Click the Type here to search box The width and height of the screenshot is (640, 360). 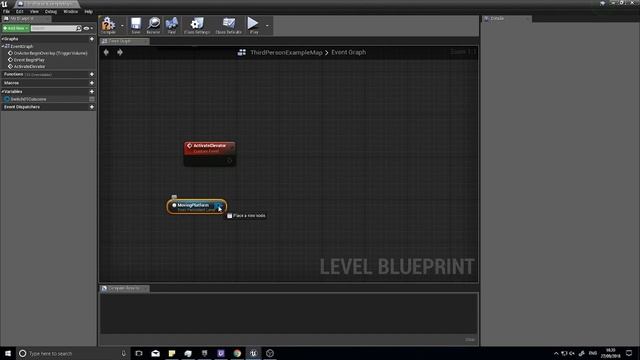pyautogui.click(x=73, y=353)
